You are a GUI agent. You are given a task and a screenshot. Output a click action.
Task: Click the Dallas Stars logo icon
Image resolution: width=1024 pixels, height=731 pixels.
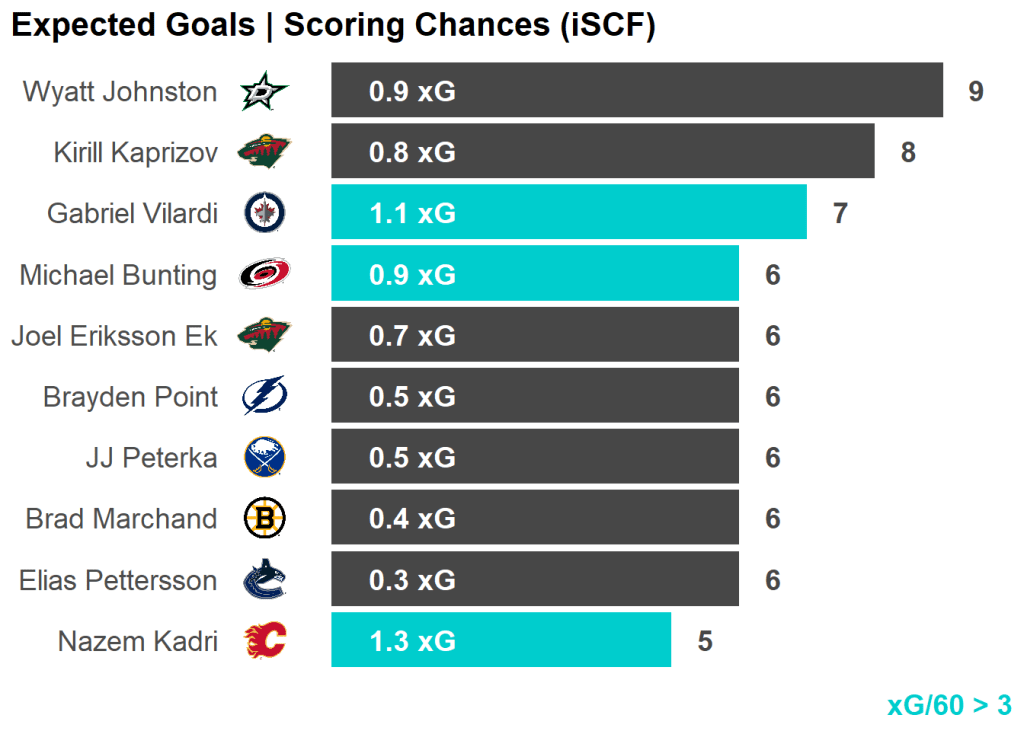click(x=265, y=92)
